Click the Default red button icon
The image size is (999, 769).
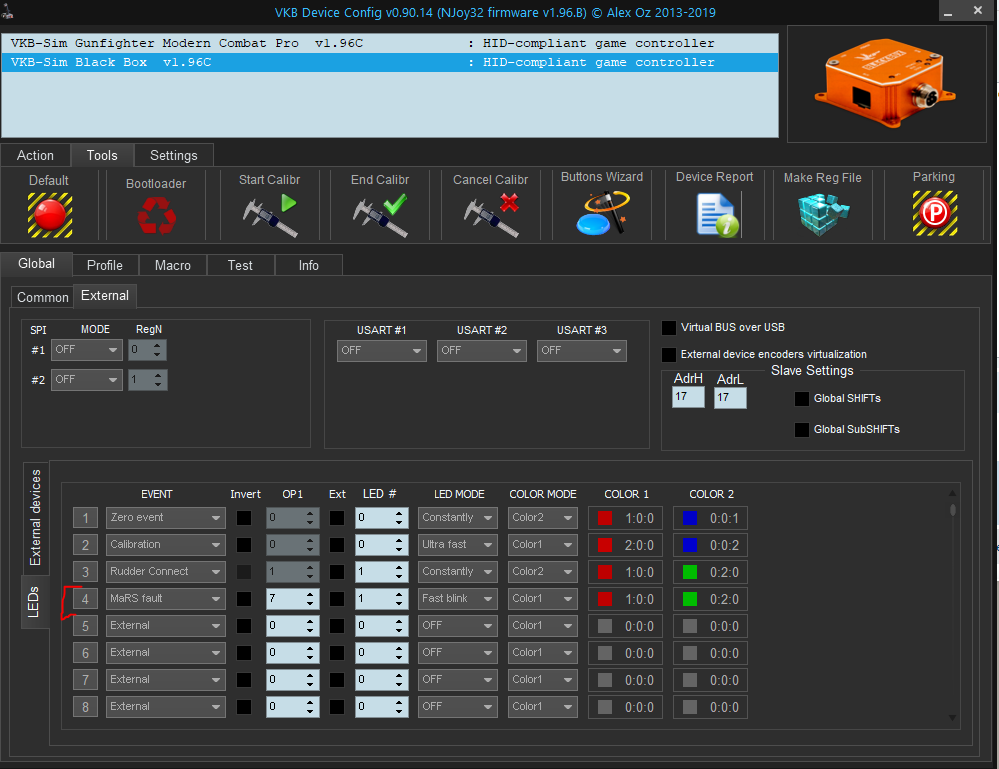point(49,213)
